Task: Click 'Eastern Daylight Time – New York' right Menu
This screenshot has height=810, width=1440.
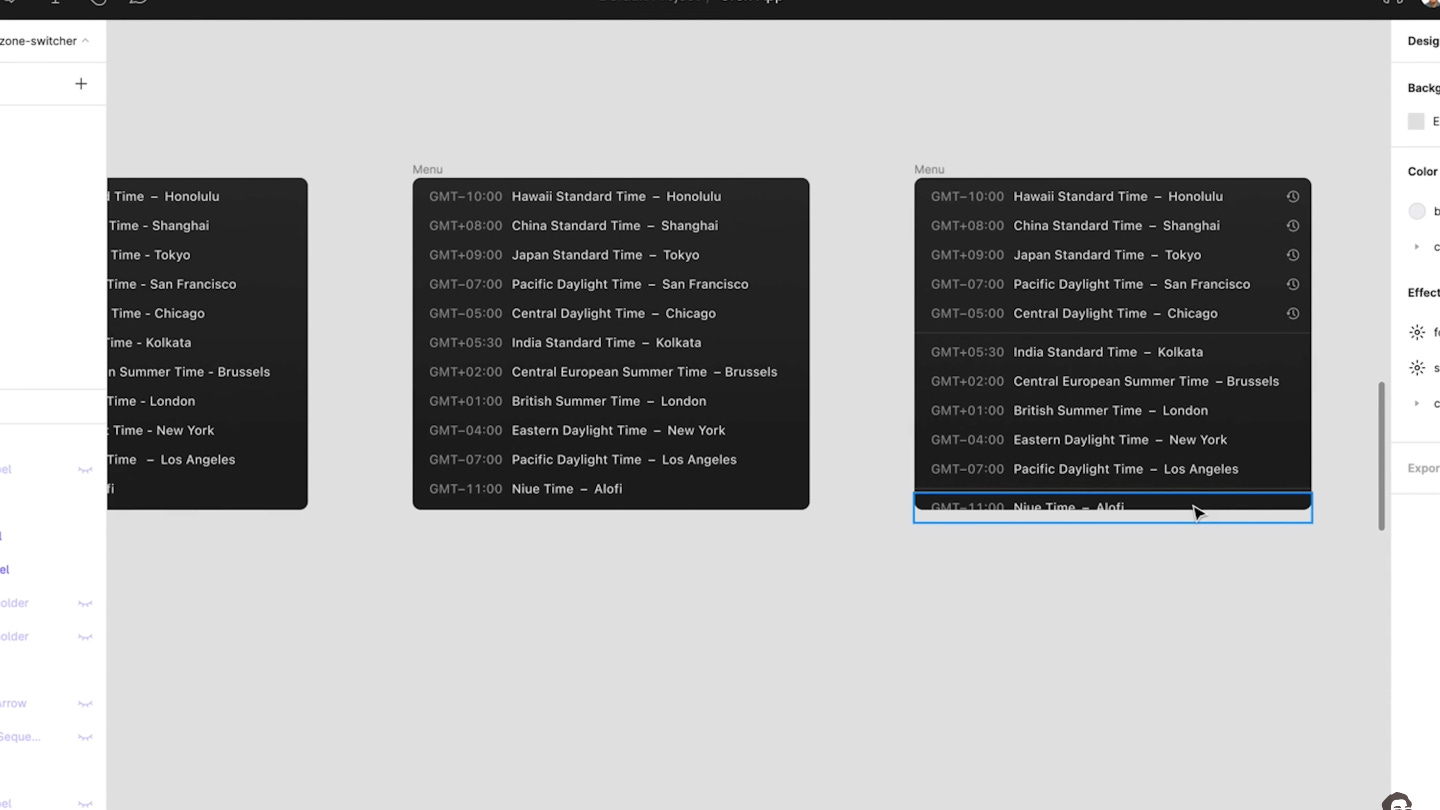Action: coord(1120,440)
